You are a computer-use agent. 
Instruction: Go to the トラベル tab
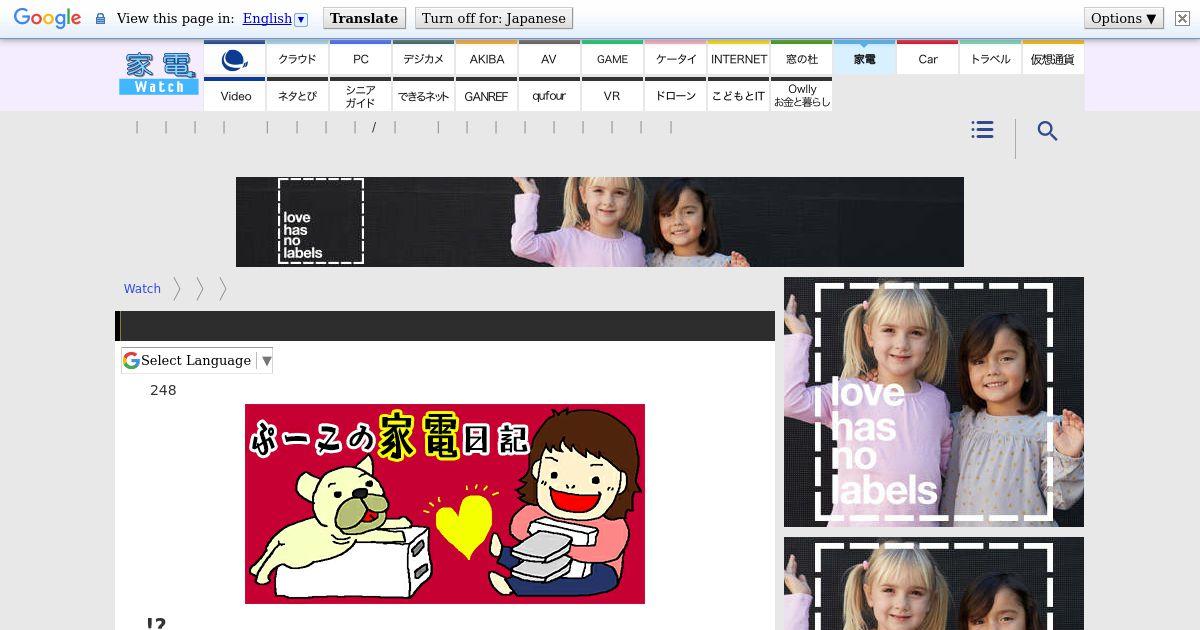(990, 59)
